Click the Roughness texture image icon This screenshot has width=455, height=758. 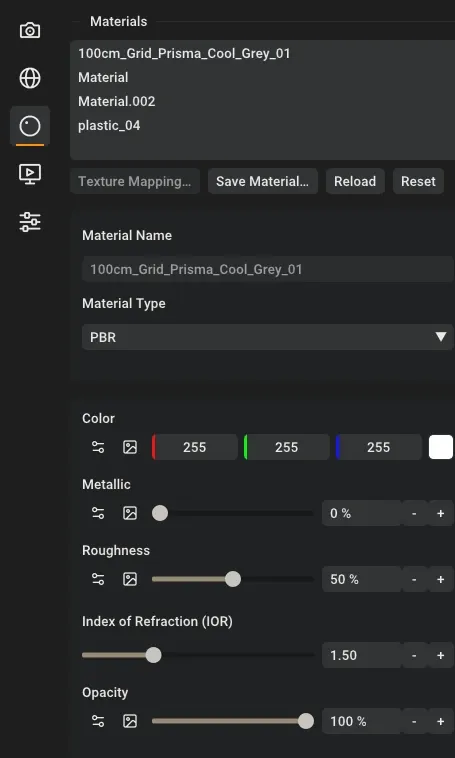130,579
